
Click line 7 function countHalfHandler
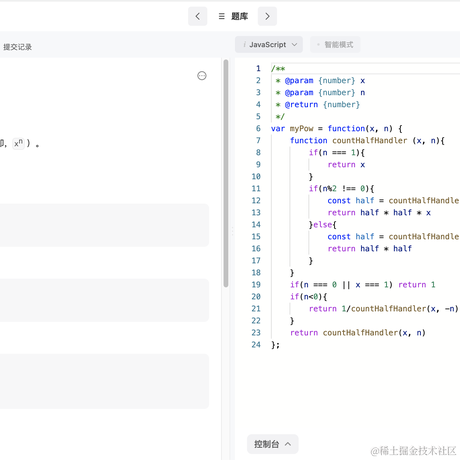coord(367,141)
